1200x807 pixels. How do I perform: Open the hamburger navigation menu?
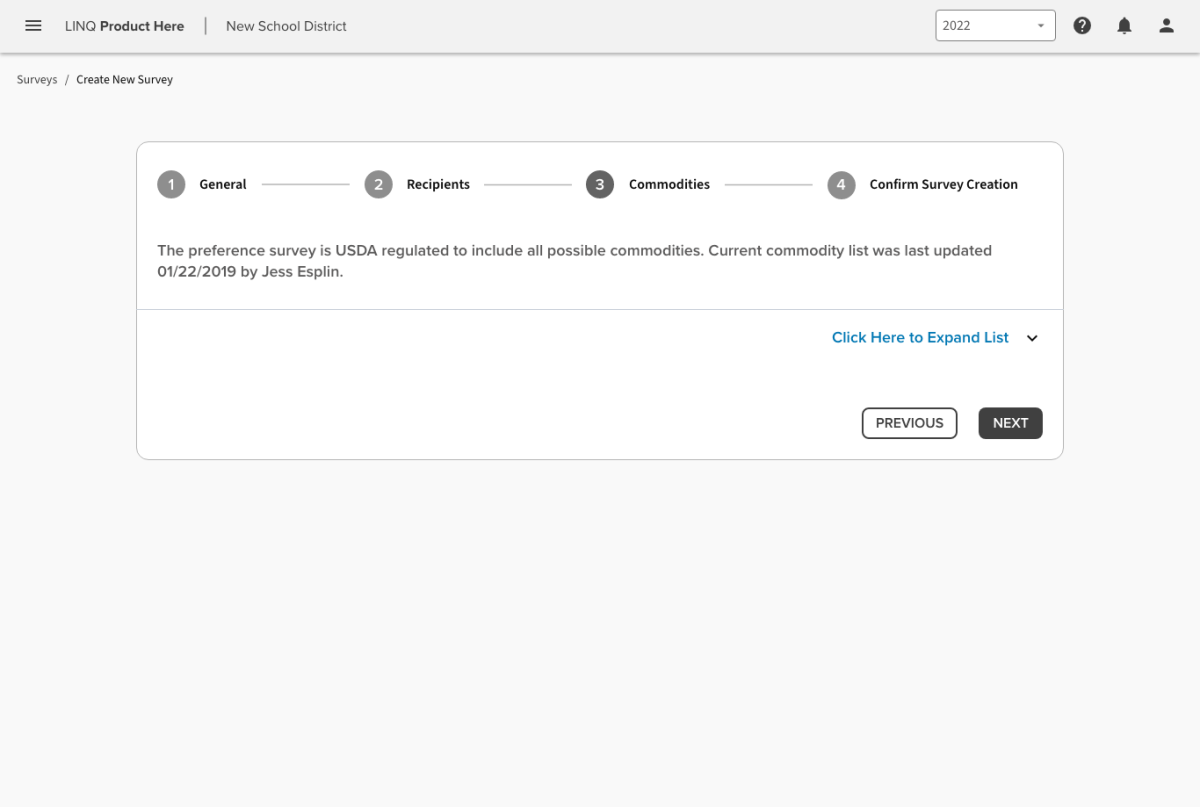coord(33,26)
